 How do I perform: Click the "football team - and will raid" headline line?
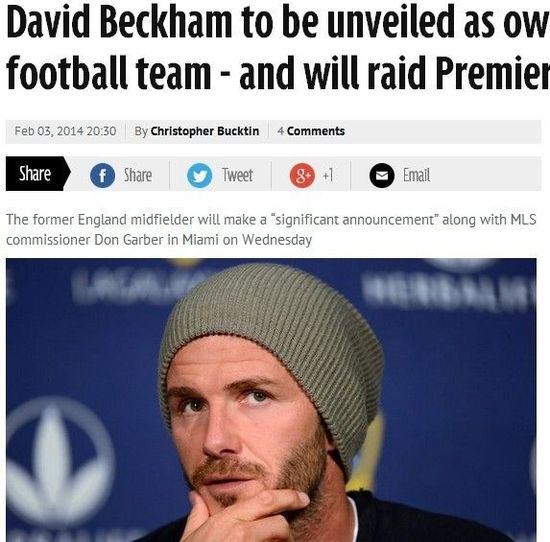pyautogui.click(x=278, y=72)
